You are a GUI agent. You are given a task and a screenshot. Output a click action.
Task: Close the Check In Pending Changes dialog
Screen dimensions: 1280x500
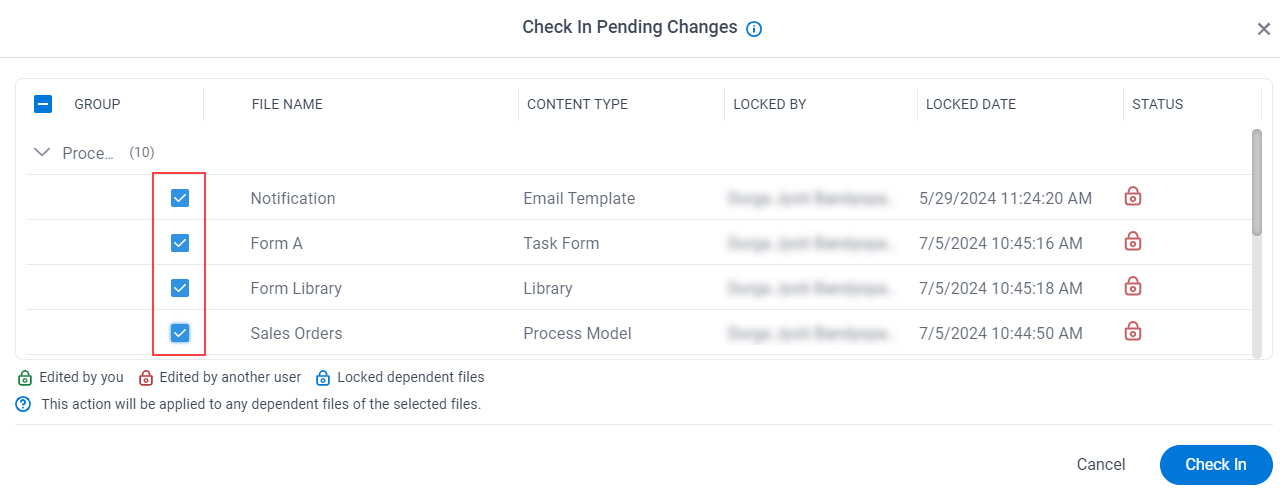pos(1264,29)
